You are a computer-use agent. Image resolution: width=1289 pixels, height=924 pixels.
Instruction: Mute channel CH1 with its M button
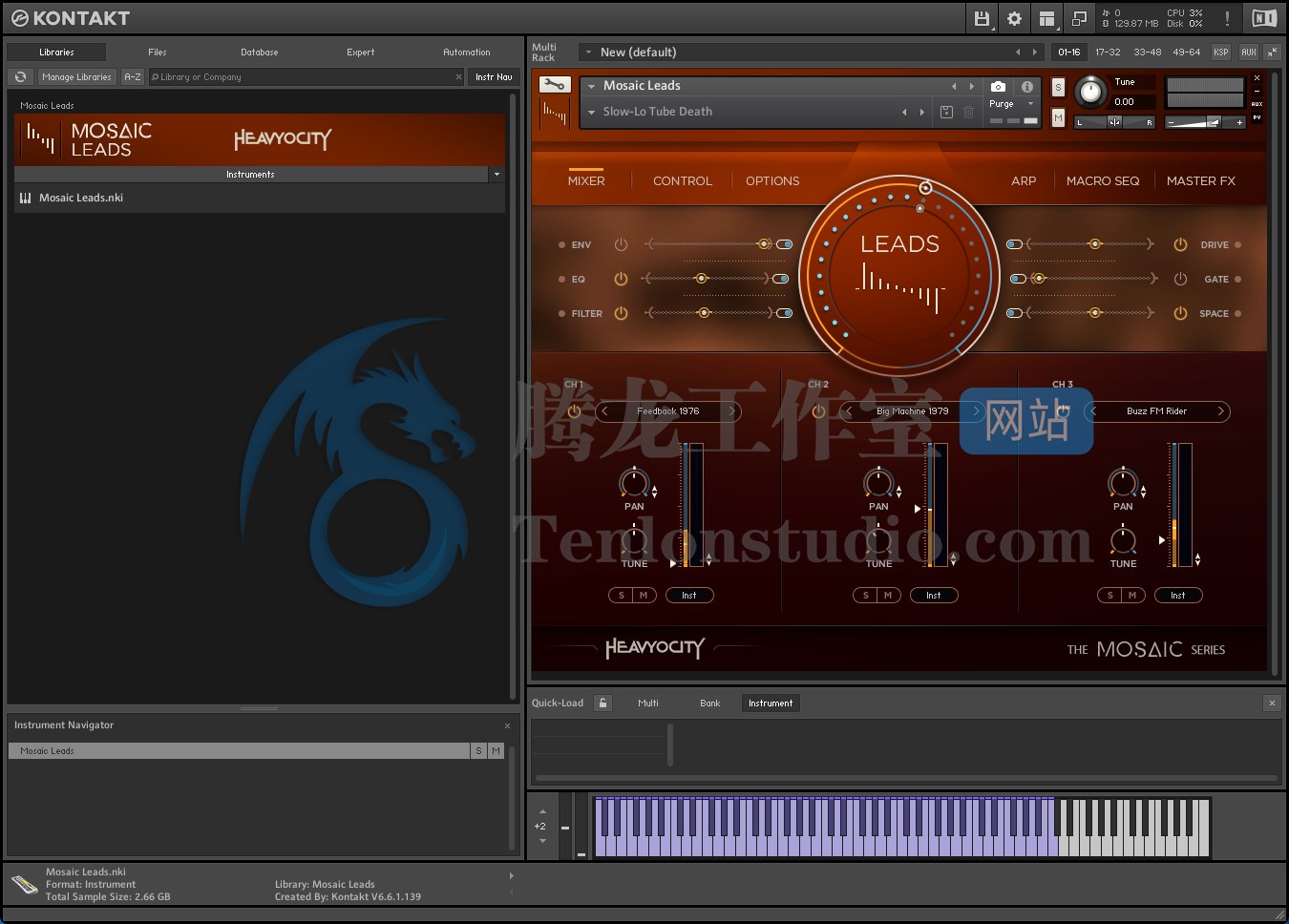[x=644, y=595]
